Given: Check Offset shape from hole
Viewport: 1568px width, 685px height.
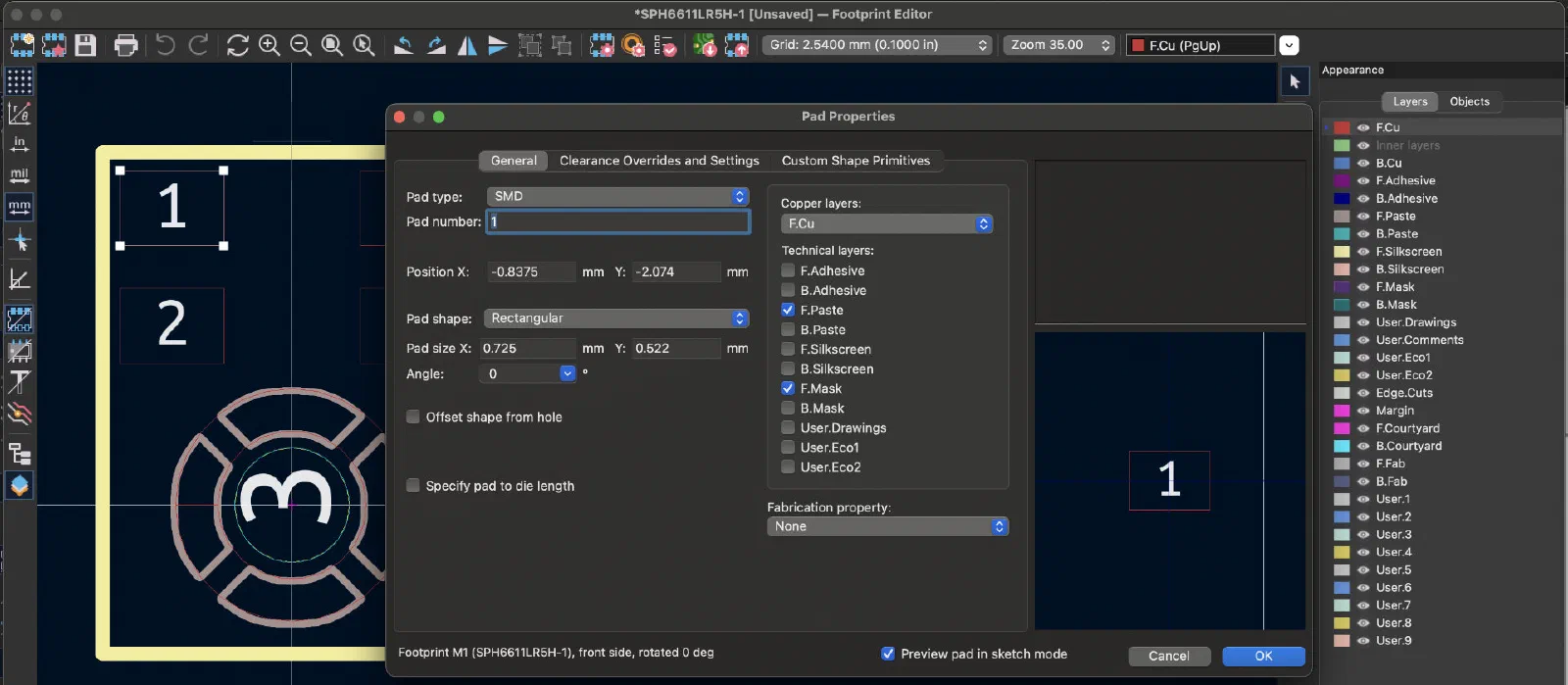Looking at the screenshot, I should pyautogui.click(x=414, y=416).
